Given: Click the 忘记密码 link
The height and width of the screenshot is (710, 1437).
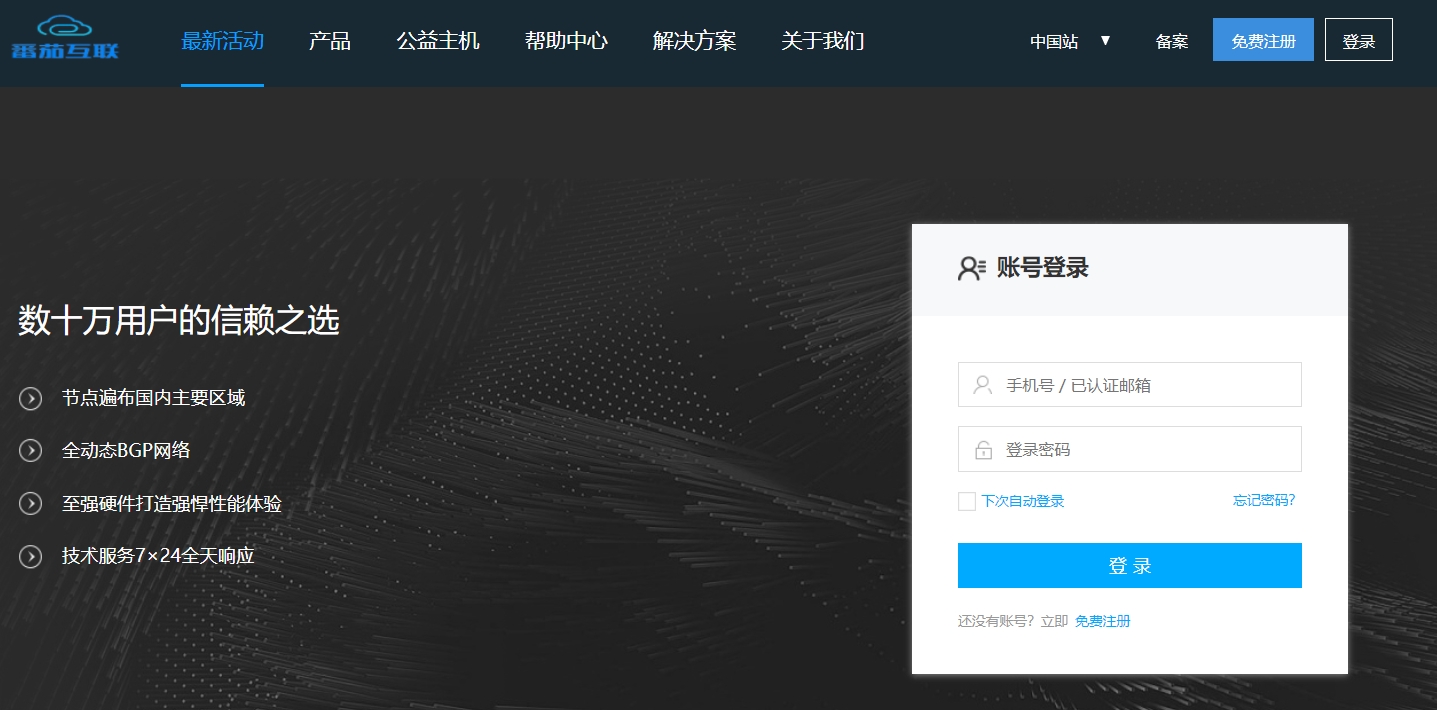Looking at the screenshot, I should 1263,500.
